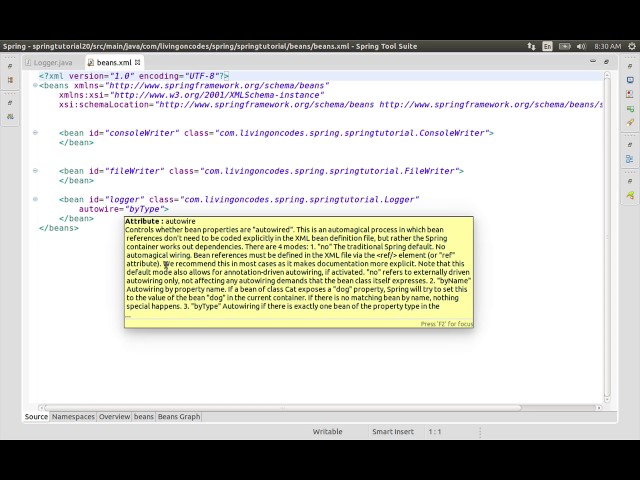640x480 pixels.
Task: Click the beans.xml file icon on its tab
Action: [x=91, y=62]
